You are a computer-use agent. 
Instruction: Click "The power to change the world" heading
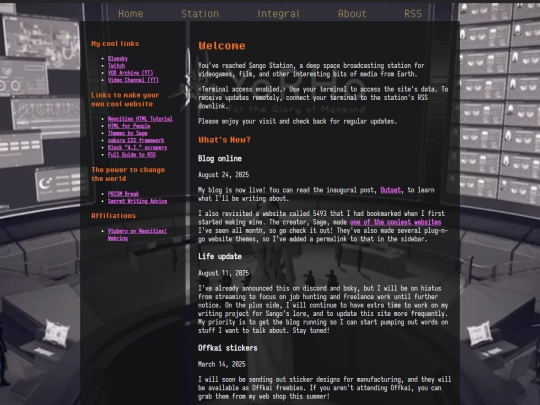pos(128,174)
